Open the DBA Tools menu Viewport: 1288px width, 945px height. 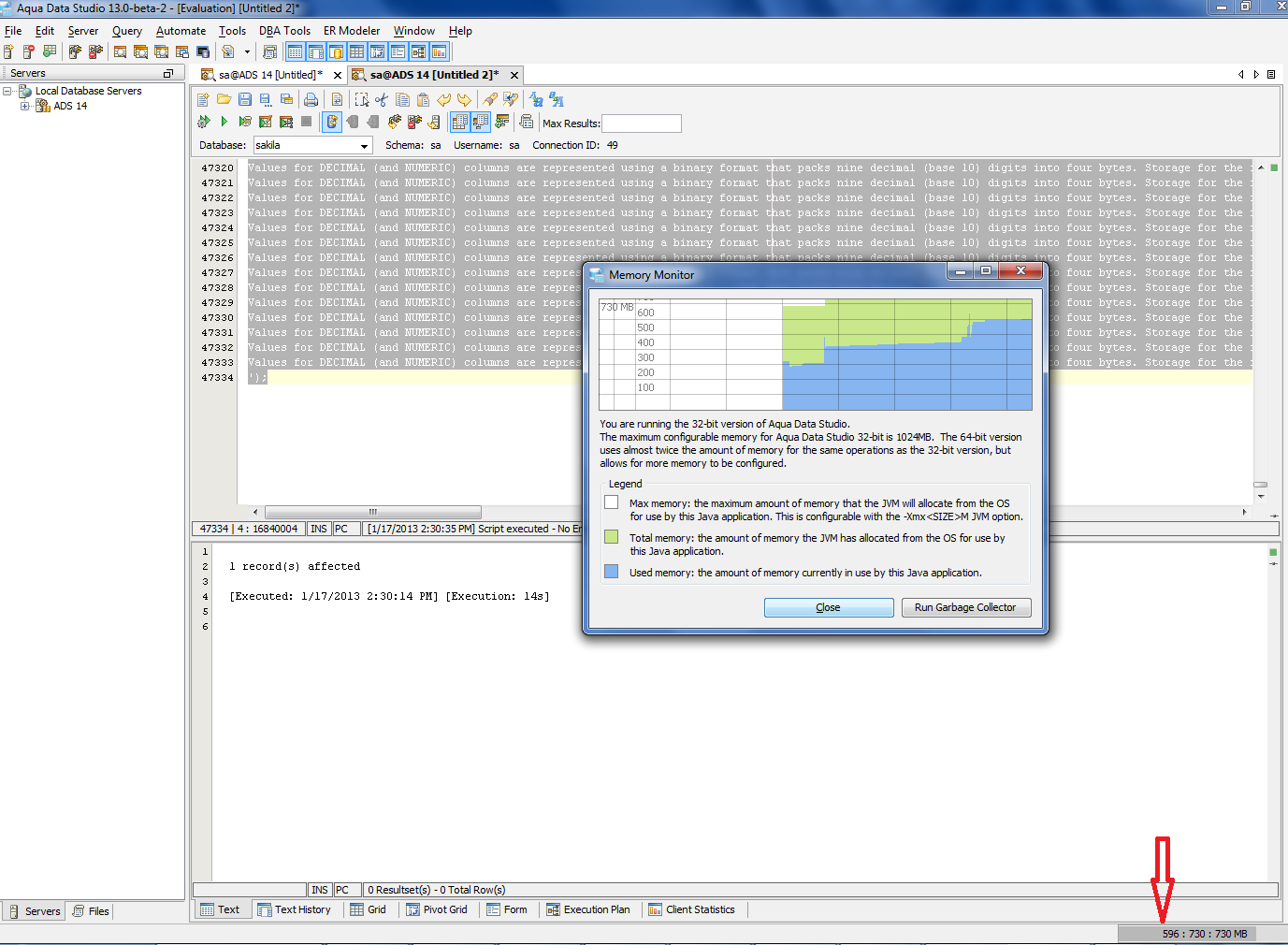pos(284,31)
